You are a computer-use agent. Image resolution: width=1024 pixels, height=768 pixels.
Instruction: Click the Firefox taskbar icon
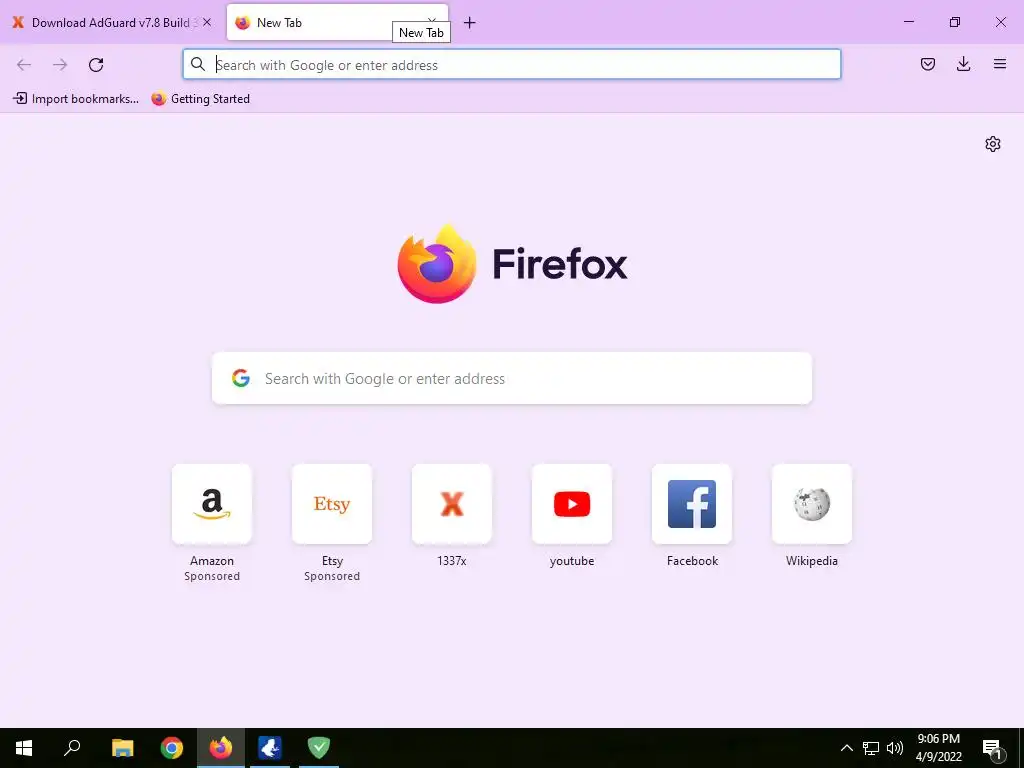pos(221,748)
